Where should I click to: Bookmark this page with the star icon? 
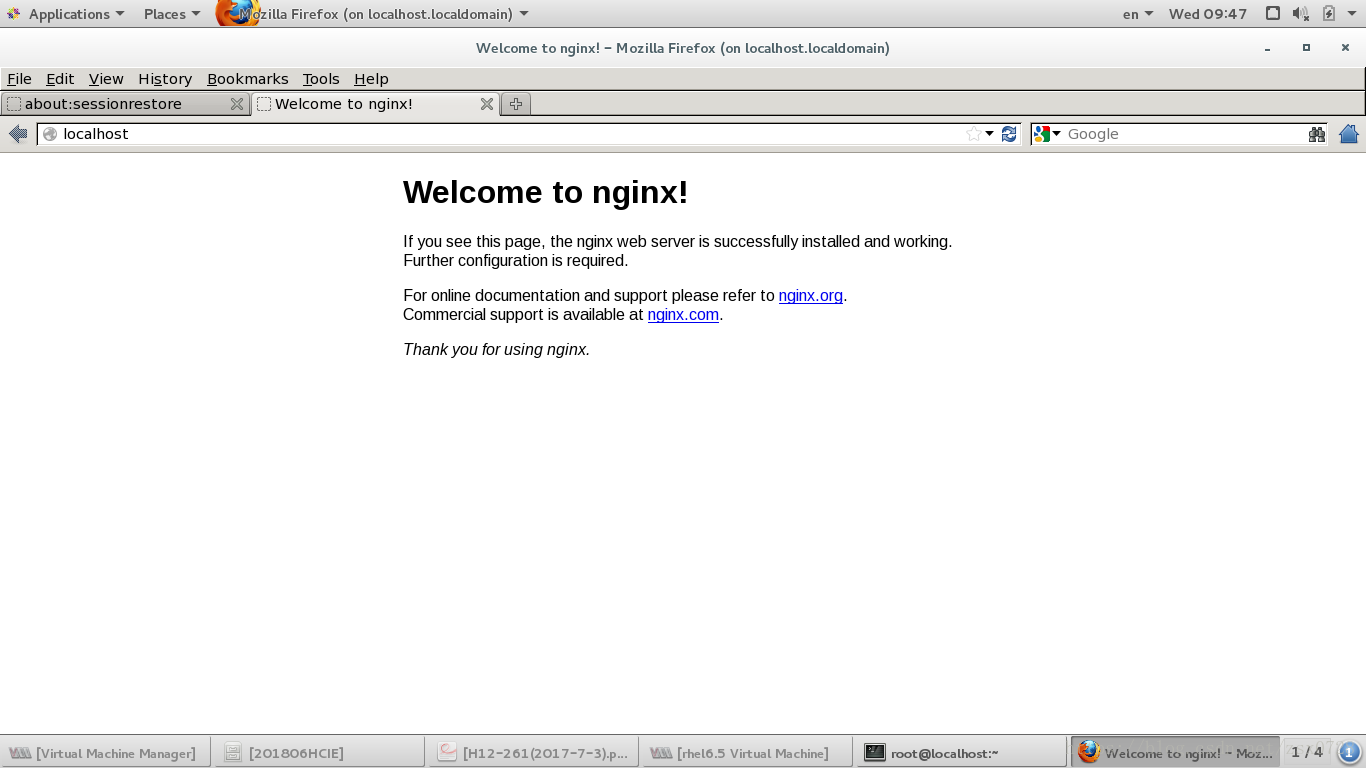[973, 134]
